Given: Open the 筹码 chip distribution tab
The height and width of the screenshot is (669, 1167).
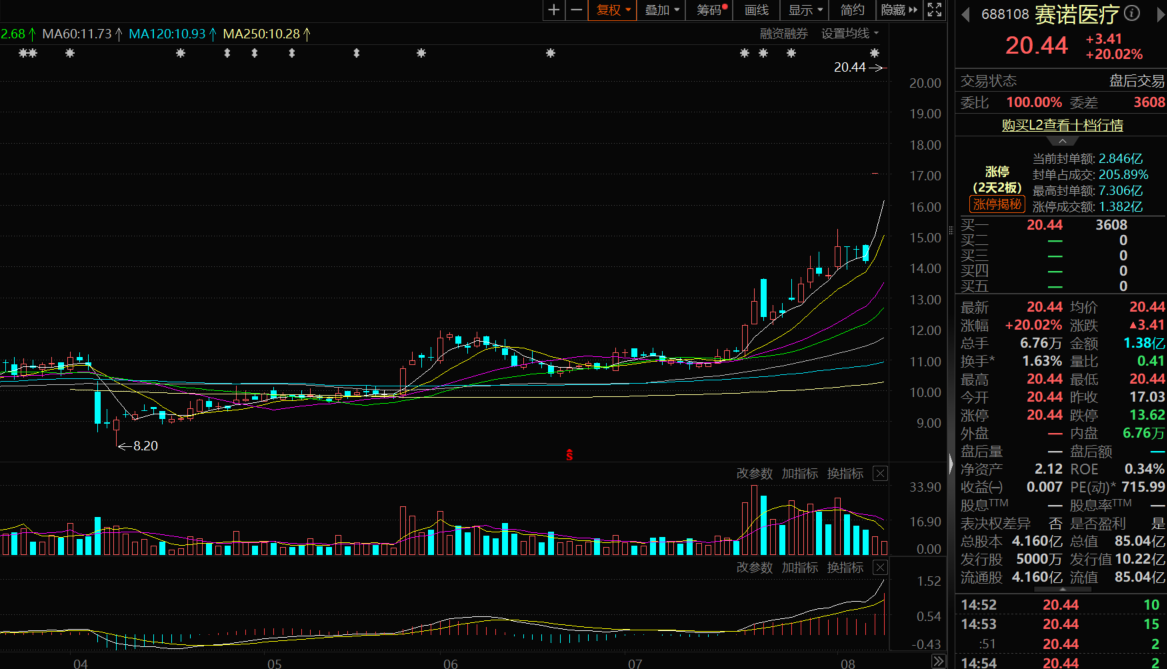Looking at the screenshot, I should (711, 10).
